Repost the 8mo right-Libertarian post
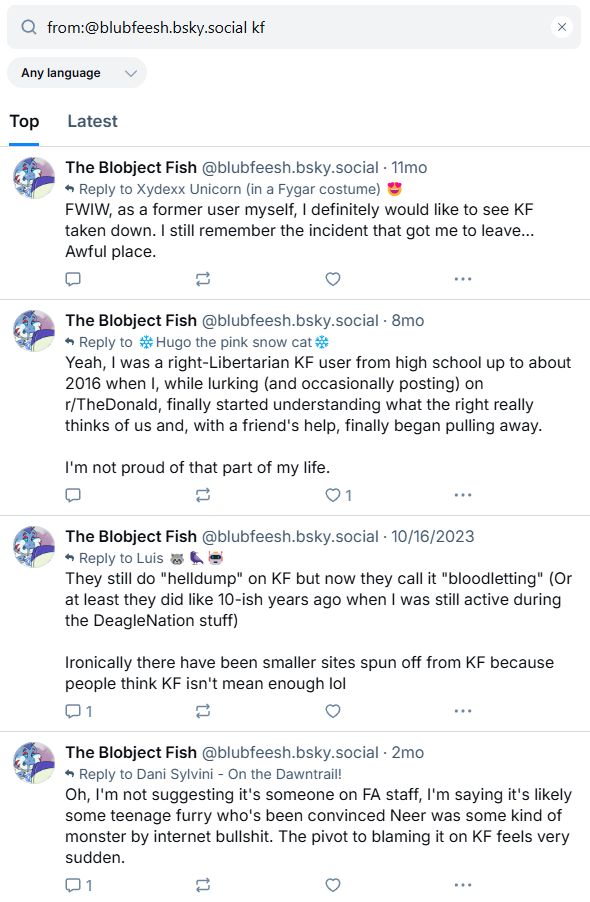Viewport: 590px width, 902px height. click(203, 495)
